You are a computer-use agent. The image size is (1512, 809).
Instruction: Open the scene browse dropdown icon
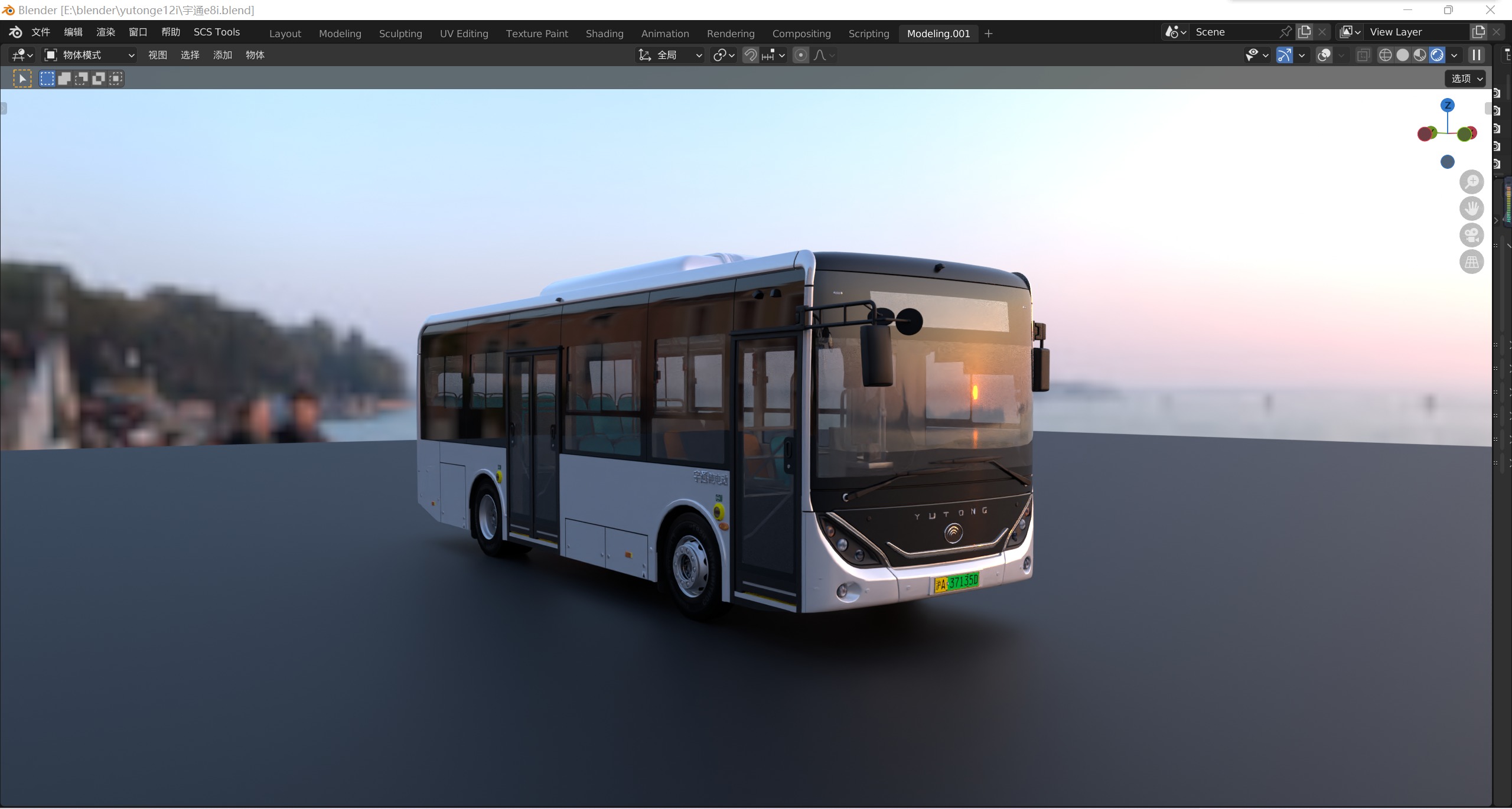click(1175, 32)
